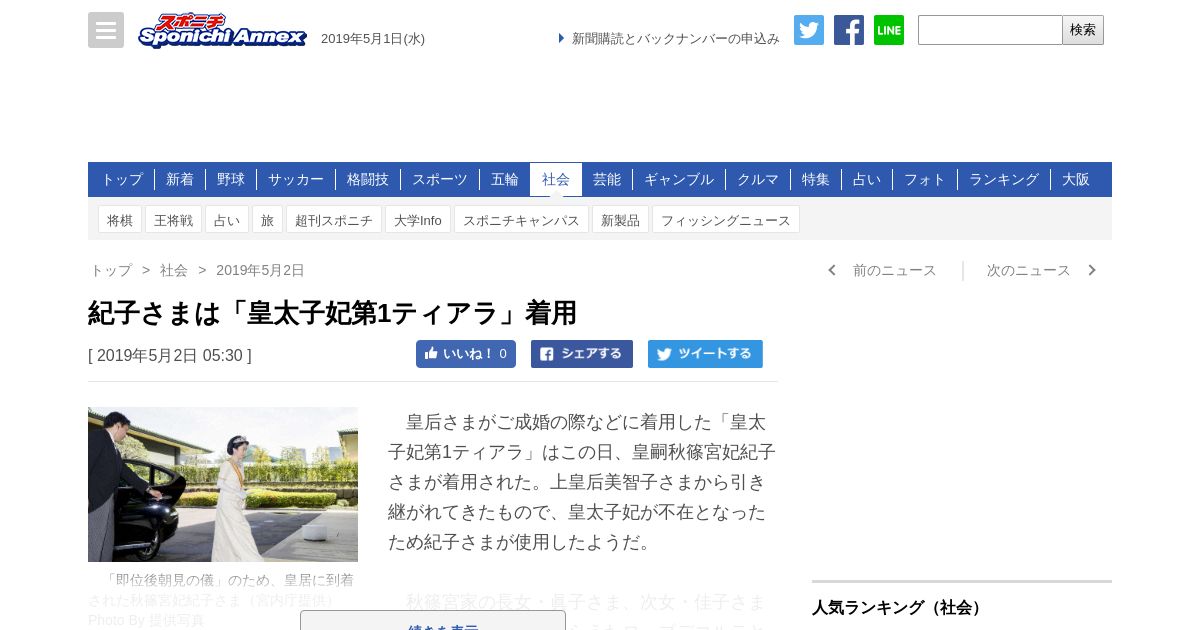The width and height of the screenshot is (1200, 630).
Task: Click the トップ breadcrumb link
Action: [111, 270]
